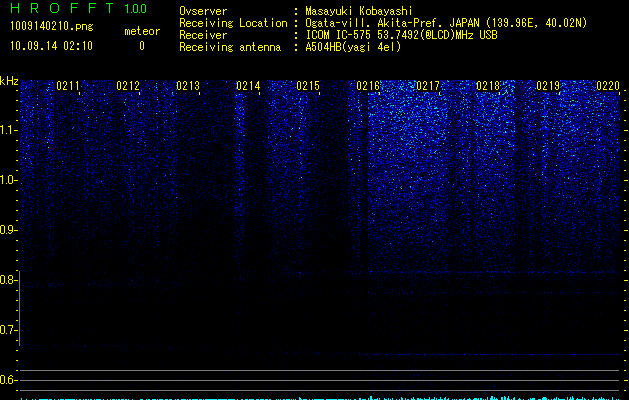Click the 0.9 kHz axis tick label
Screen dimensions: 629x400
tap(7, 230)
